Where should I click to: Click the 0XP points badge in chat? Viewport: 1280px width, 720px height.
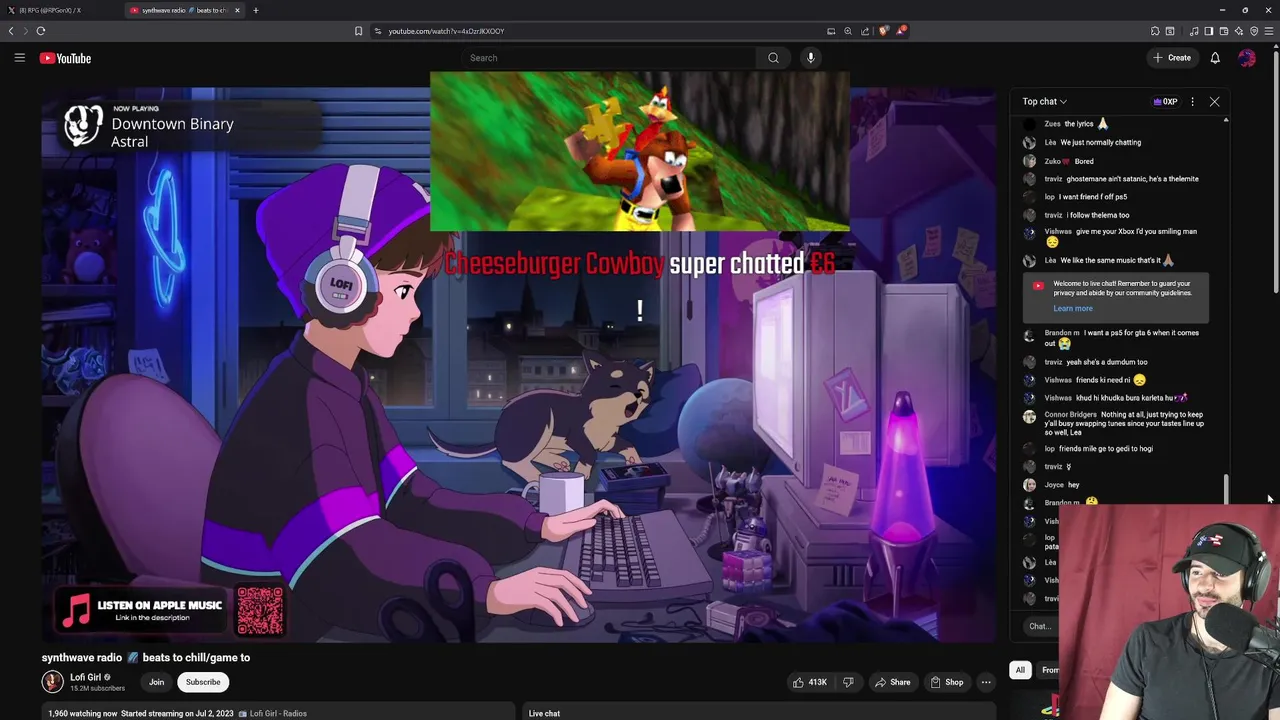point(1166,101)
